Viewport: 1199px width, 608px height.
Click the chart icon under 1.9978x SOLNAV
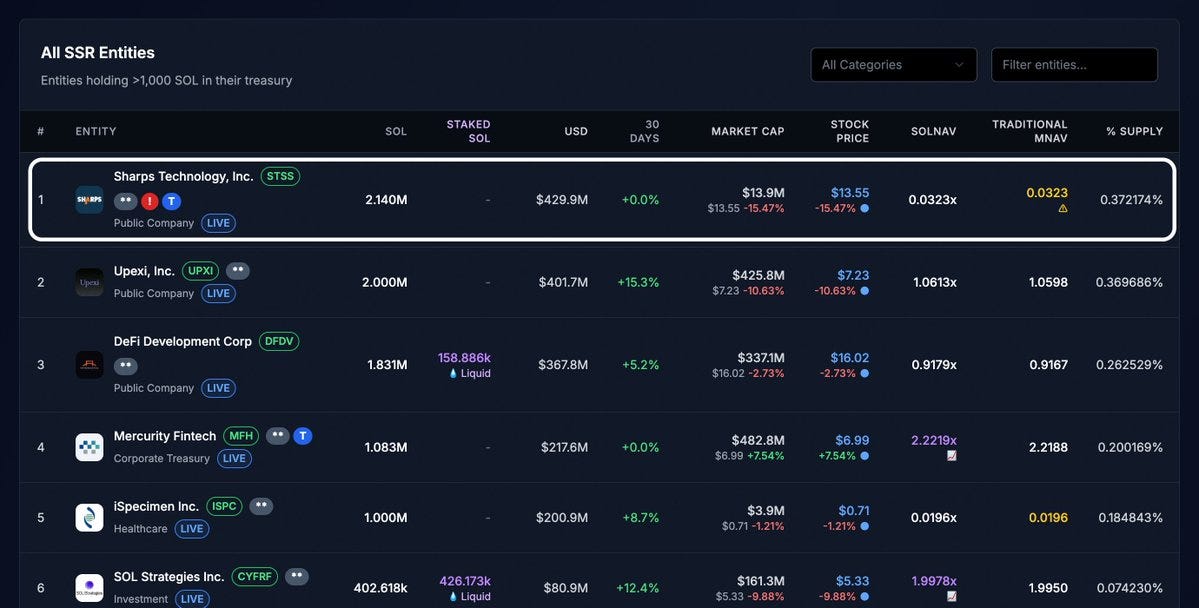(951, 597)
